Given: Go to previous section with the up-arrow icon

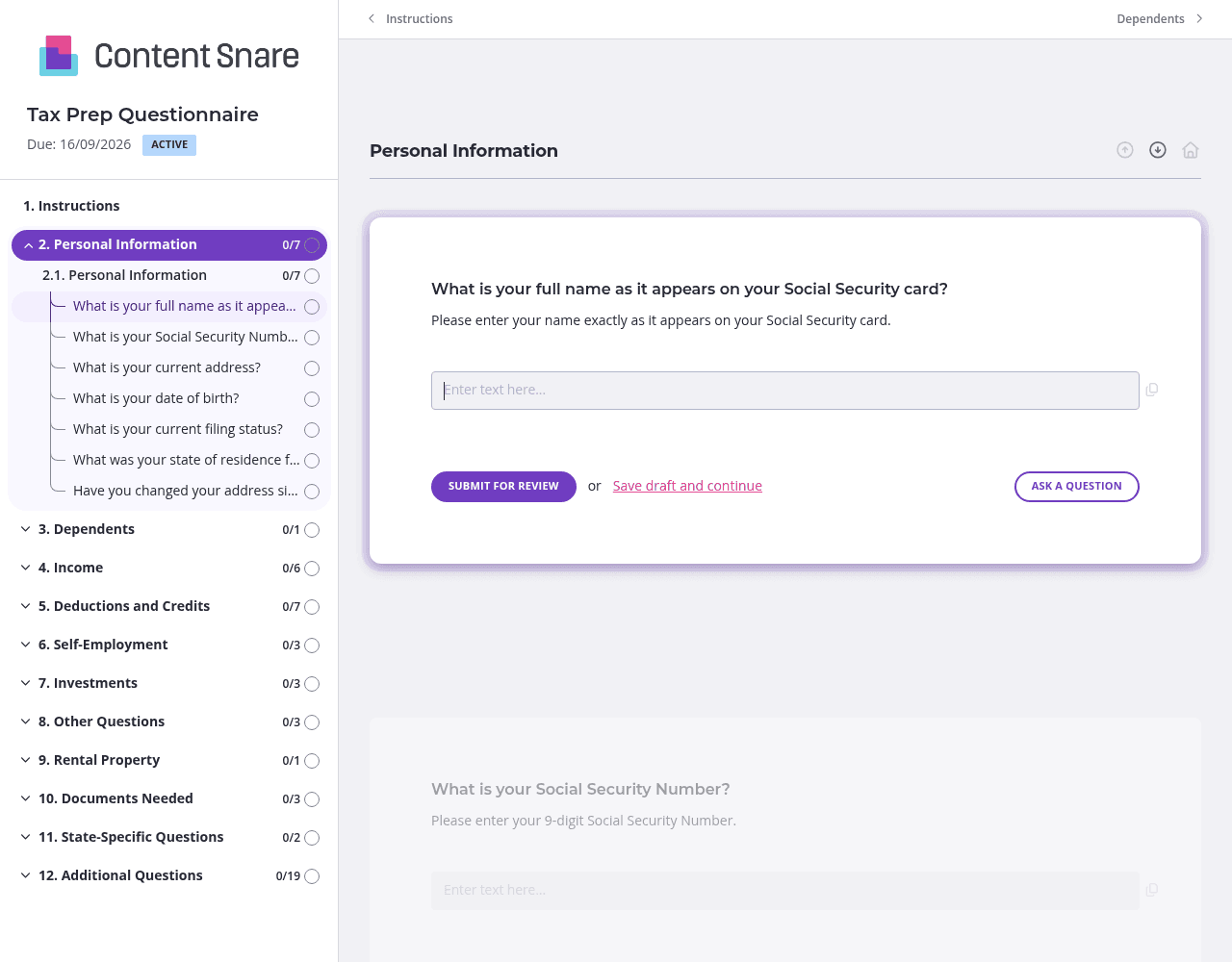Looking at the screenshot, I should click(1125, 150).
